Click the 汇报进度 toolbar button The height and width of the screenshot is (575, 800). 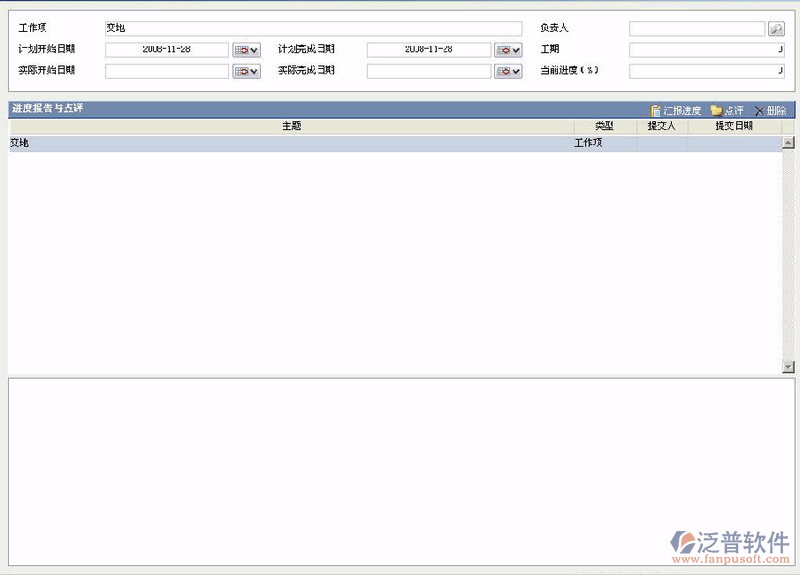point(676,110)
